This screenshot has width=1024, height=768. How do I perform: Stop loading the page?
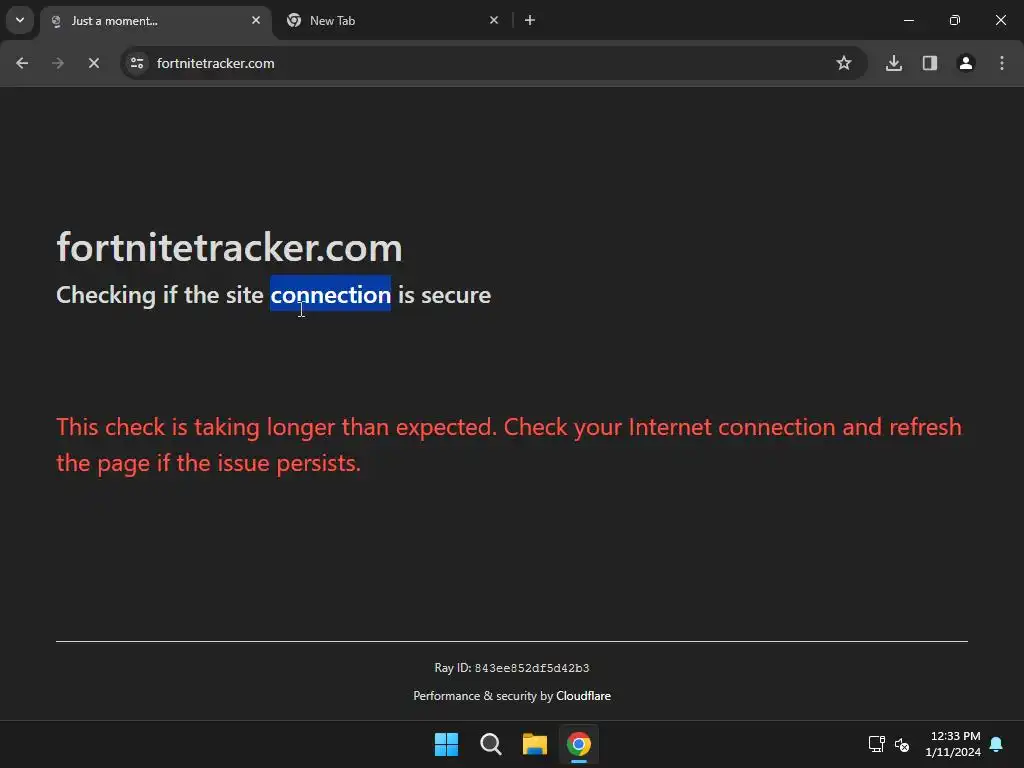pos(93,63)
